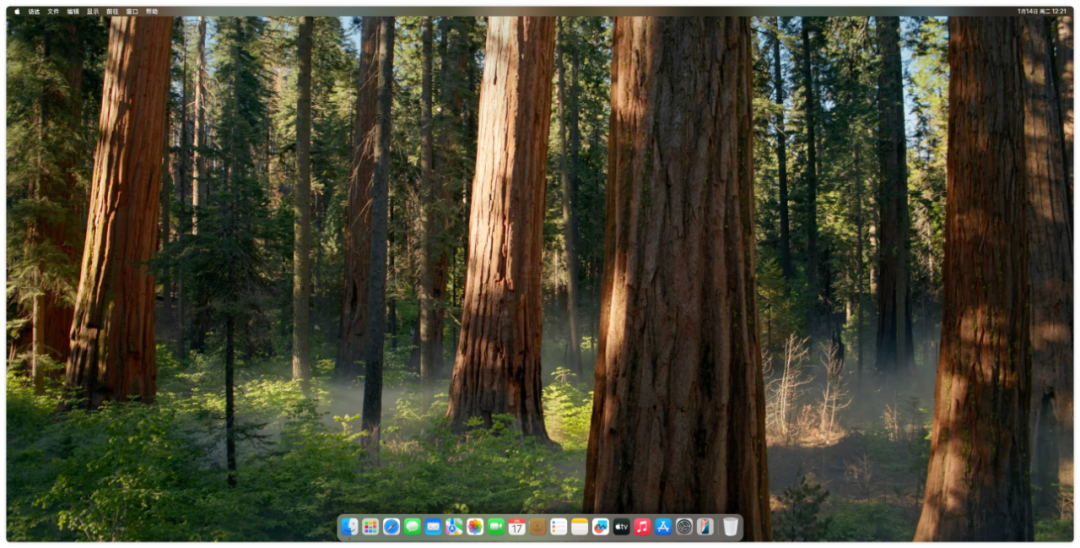Launch Maps from the Dock

point(454,526)
